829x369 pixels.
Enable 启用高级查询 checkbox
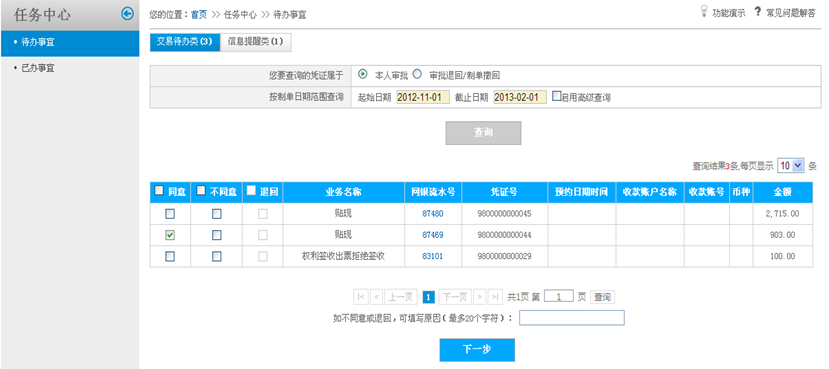pyautogui.click(x=556, y=96)
